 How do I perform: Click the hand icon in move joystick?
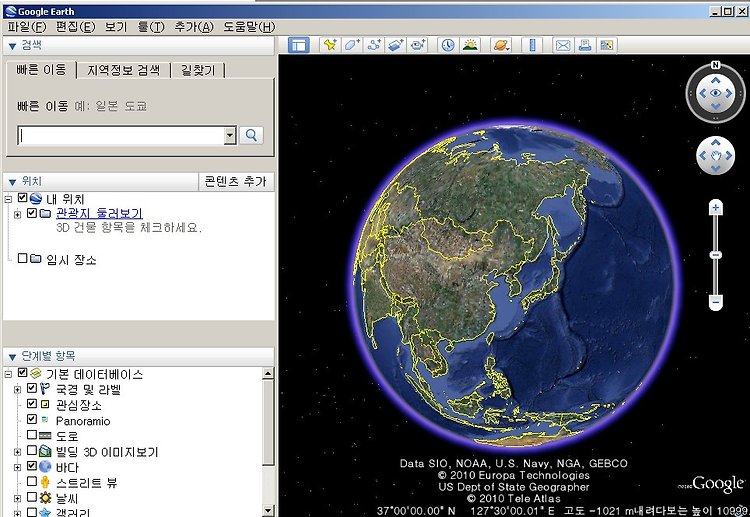click(x=716, y=155)
